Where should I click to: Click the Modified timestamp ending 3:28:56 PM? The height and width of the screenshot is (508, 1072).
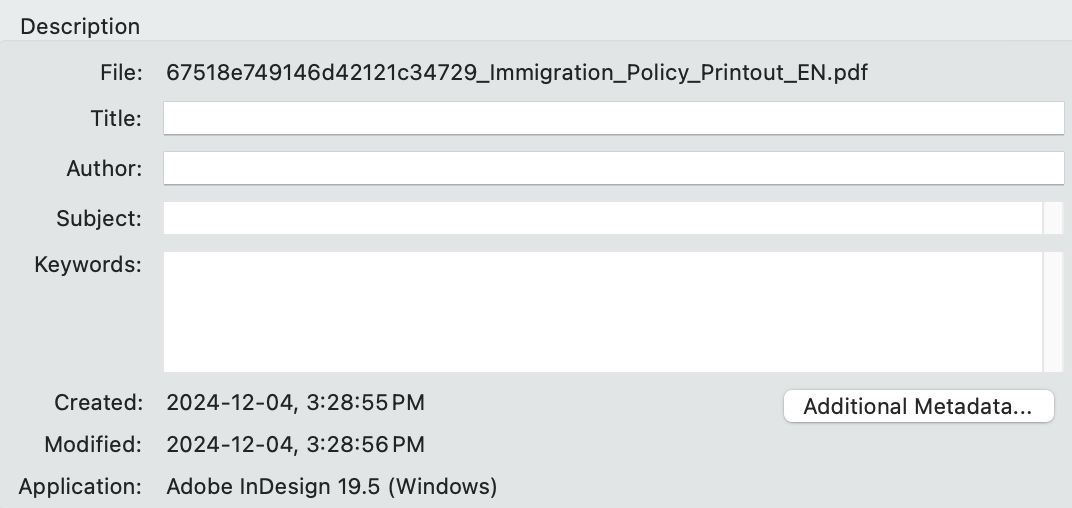[295, 444]
